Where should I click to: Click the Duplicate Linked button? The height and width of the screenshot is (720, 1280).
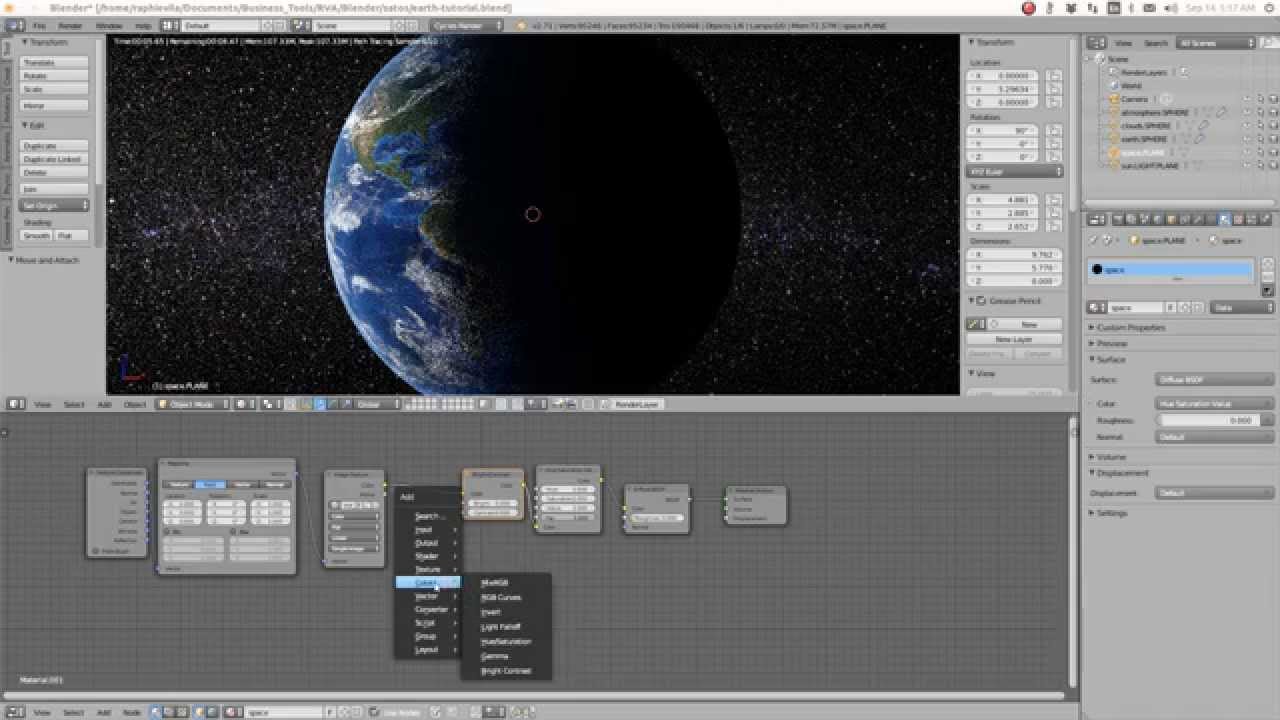coord(54,159)
